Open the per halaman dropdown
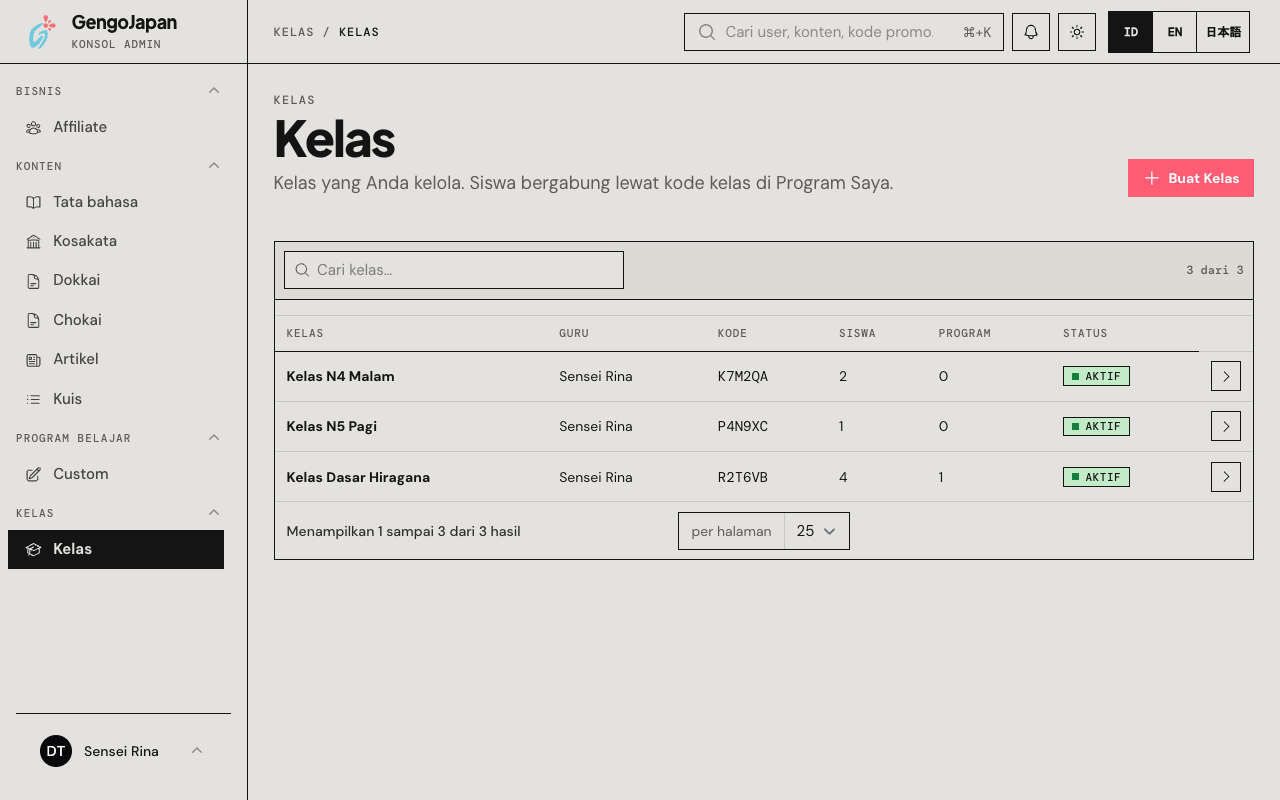This screenshot has height=800, width=1280. 817,531
